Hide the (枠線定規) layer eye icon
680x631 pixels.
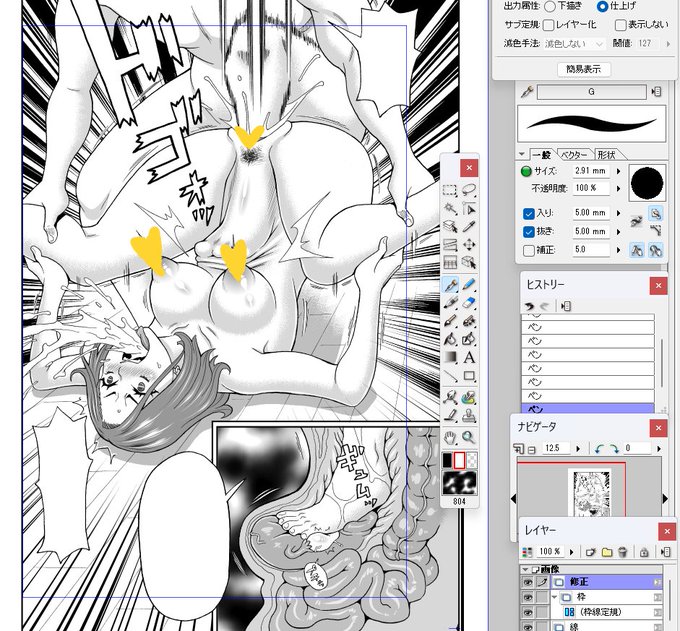click(x=527, y=612)
